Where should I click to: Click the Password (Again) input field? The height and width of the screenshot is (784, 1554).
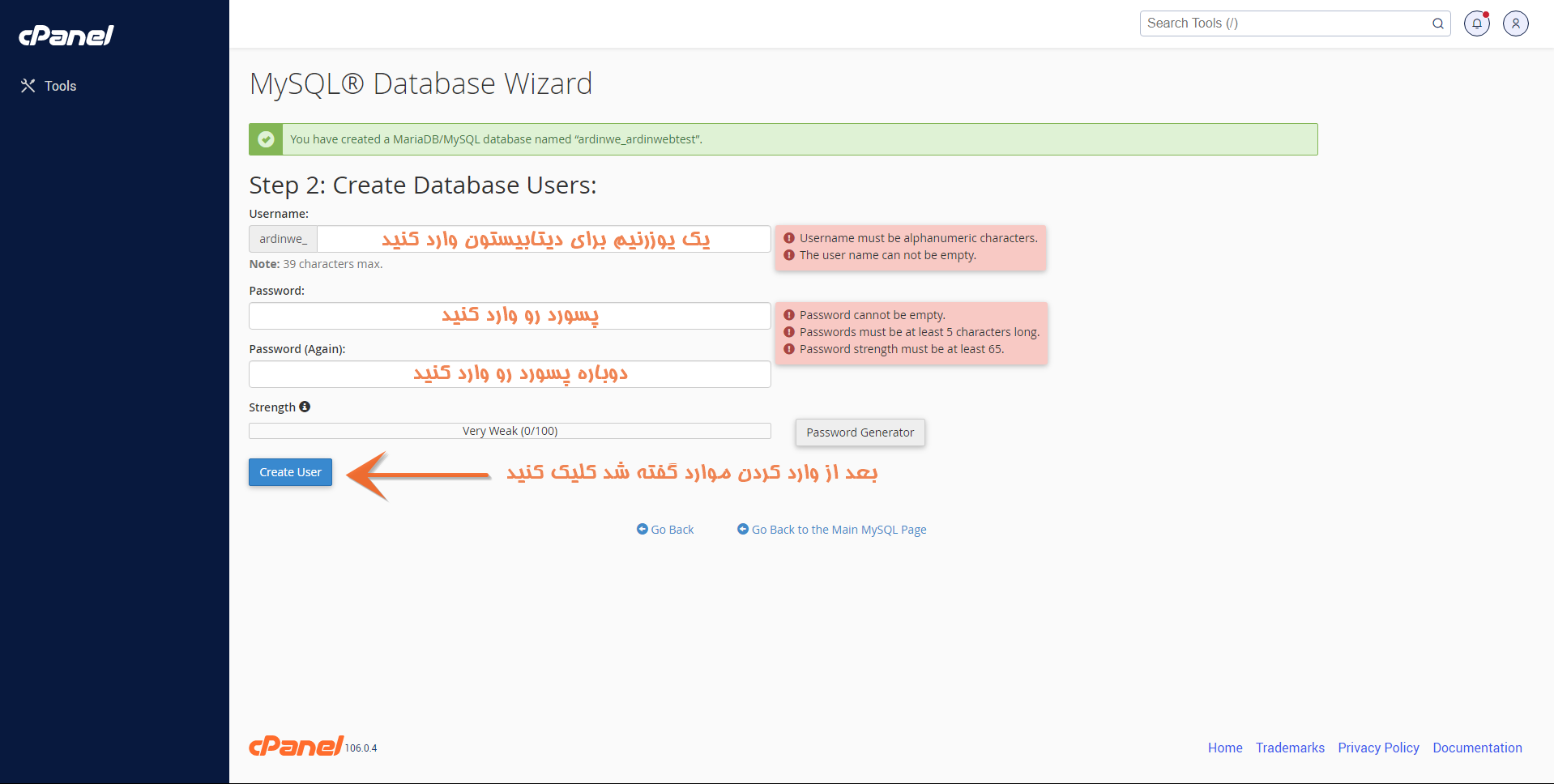coord(510,374)
